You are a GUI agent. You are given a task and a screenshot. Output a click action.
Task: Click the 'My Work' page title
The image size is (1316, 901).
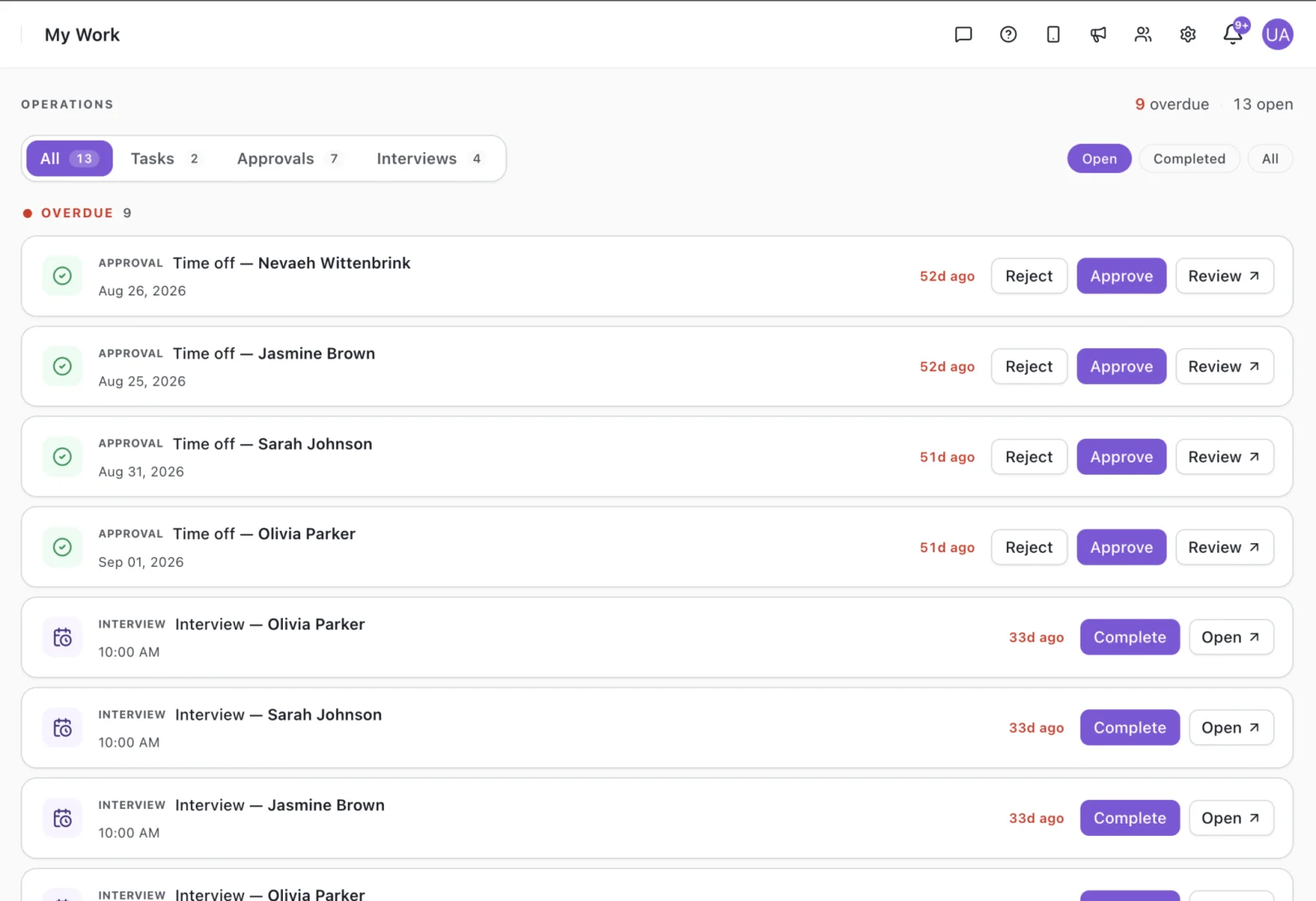82,35
